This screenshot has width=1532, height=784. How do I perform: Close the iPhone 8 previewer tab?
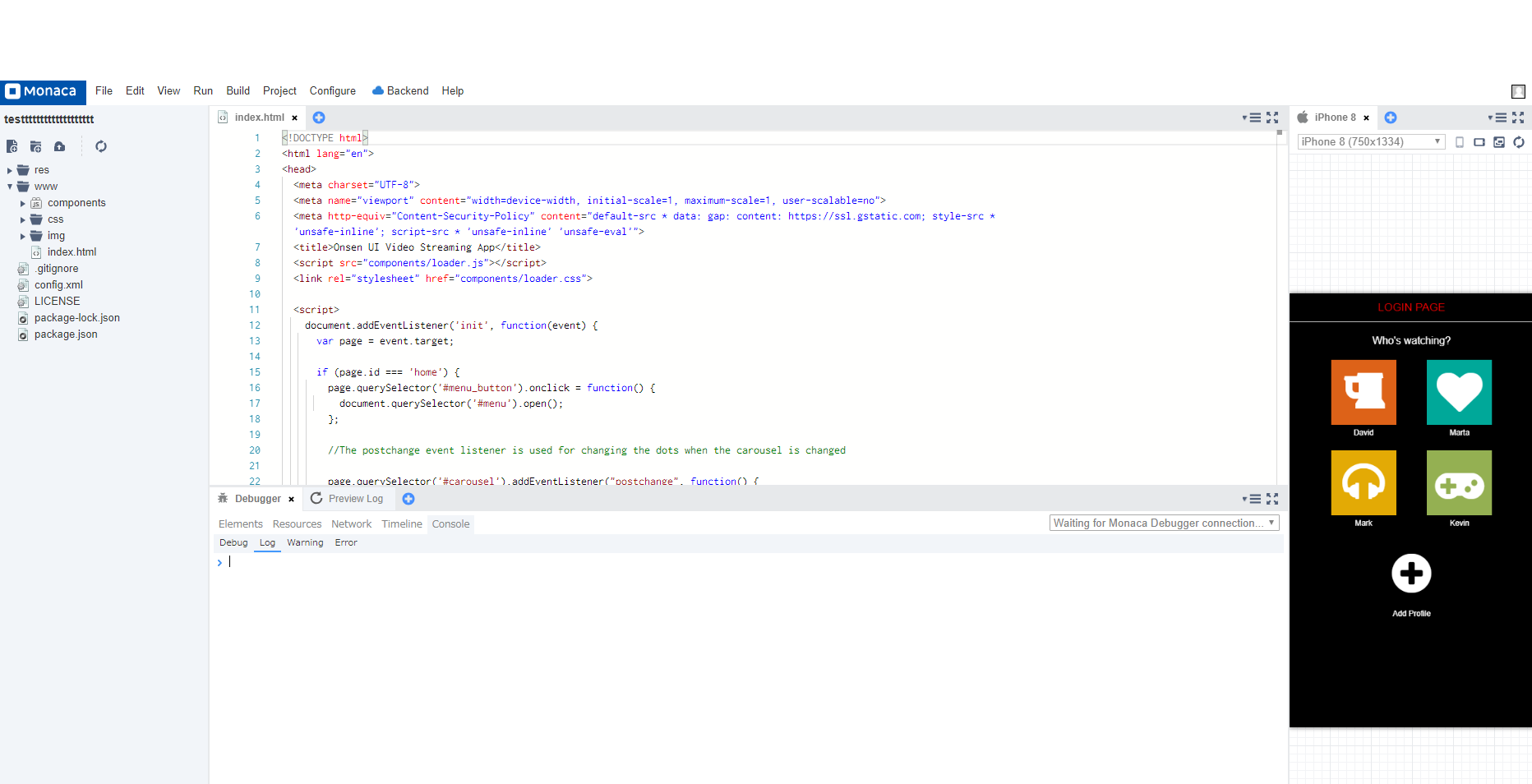tap(1367, 118)
